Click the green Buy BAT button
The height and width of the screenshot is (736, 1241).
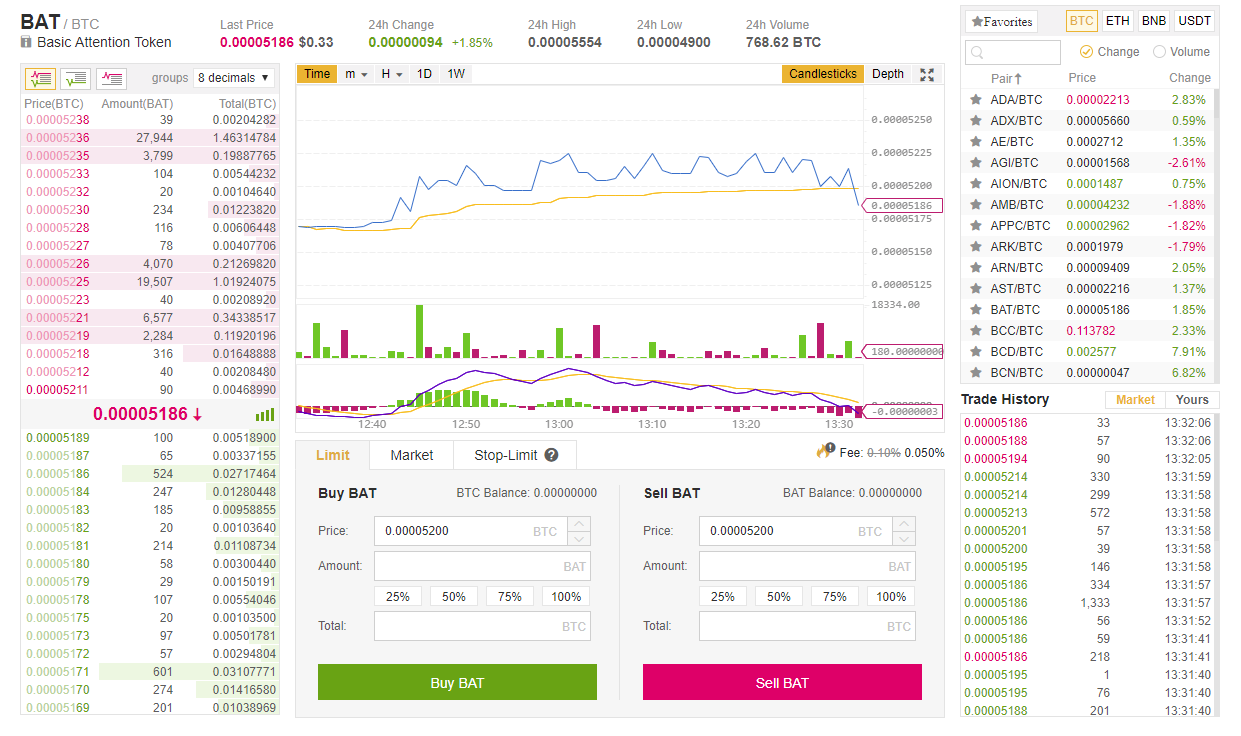click(457, 682)
